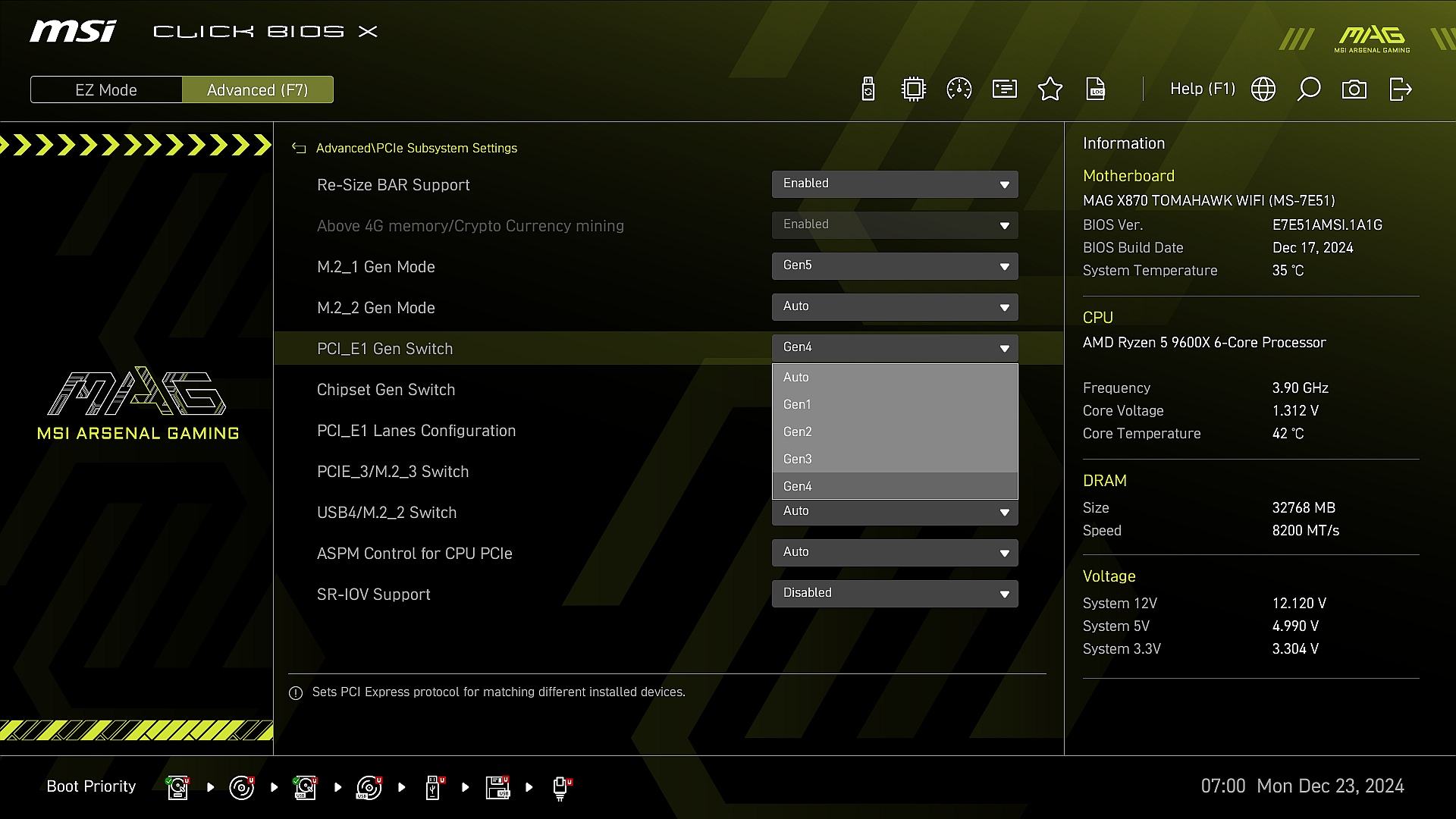1456x819 pixels.
Task: Open the search magnifier icon
Action: [x=1309, y=89]
